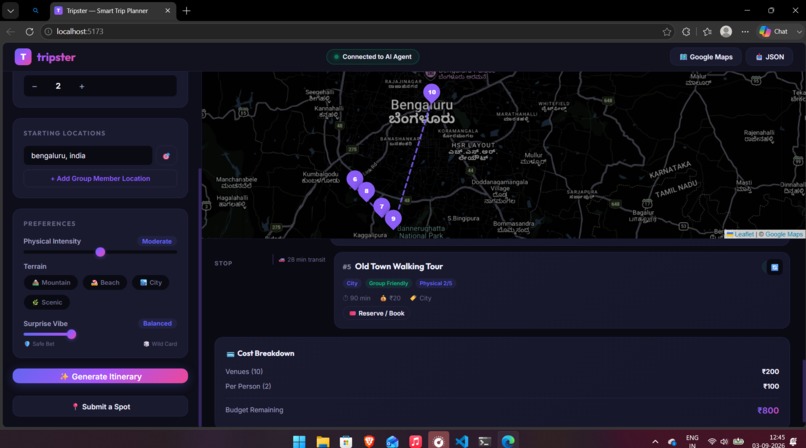Viewport: 806px width, 448px height.
Task: Open the JSON export button
Action: pos(770,57)
